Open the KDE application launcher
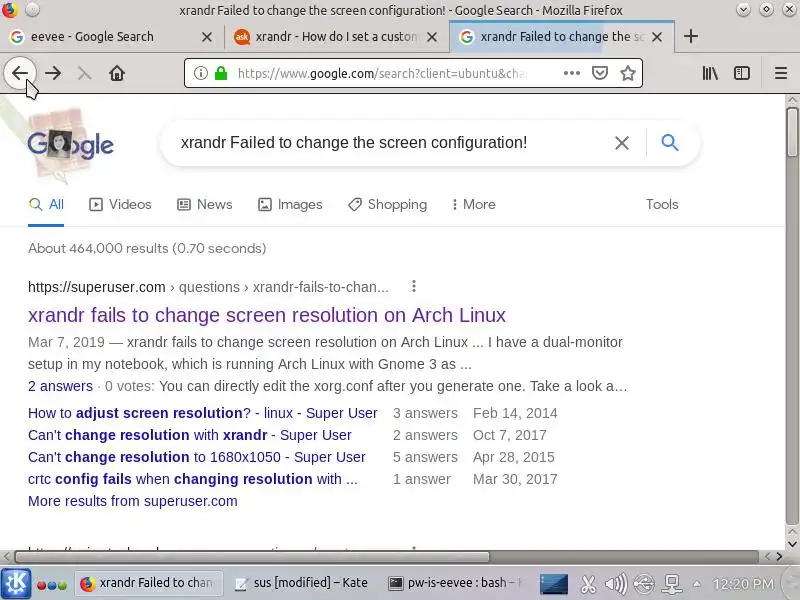Viewport: 800px width, 600px height. tap(16, 584)
